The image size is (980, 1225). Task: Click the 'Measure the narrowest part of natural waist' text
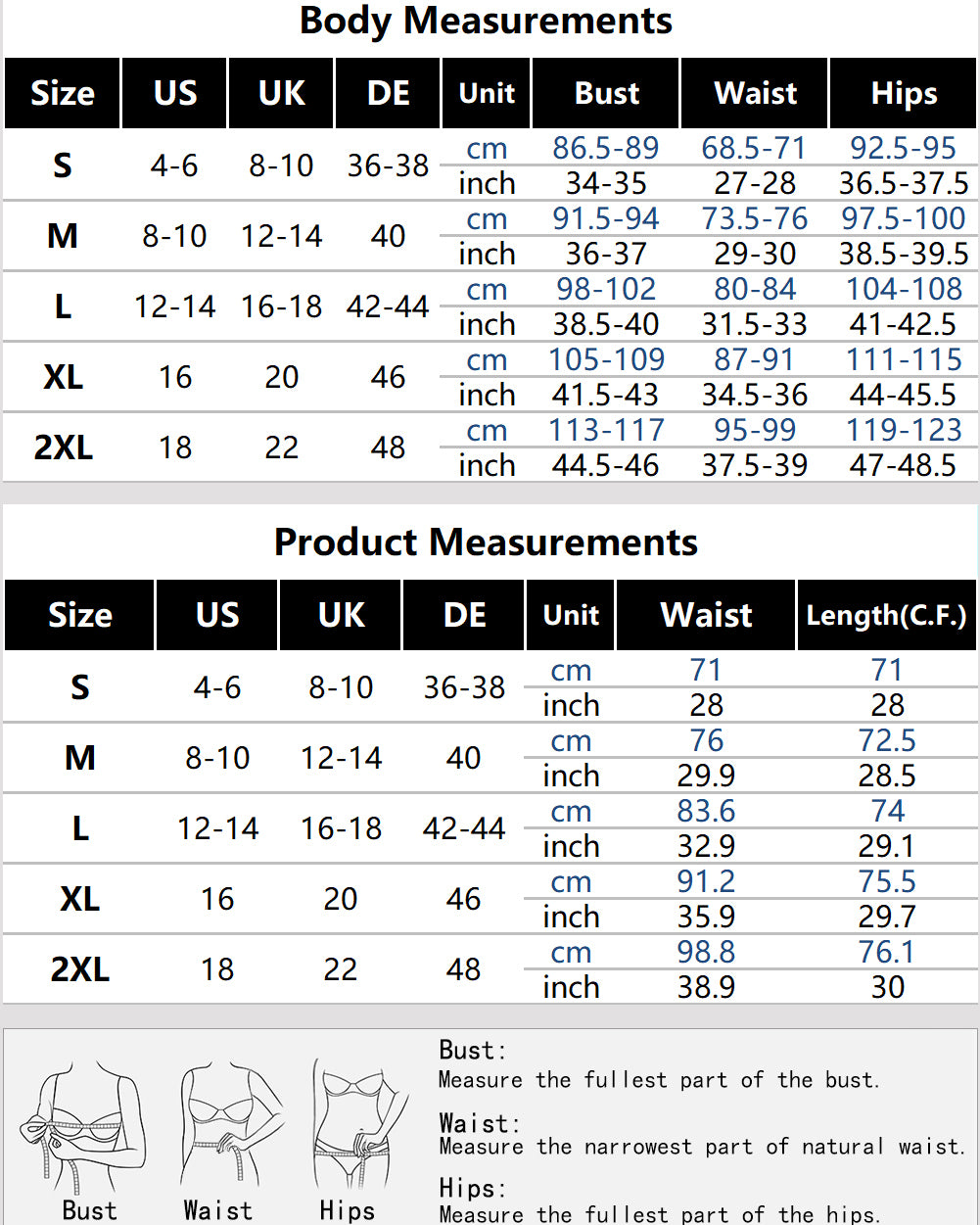pyautogui.click(x=703, y=1147)
